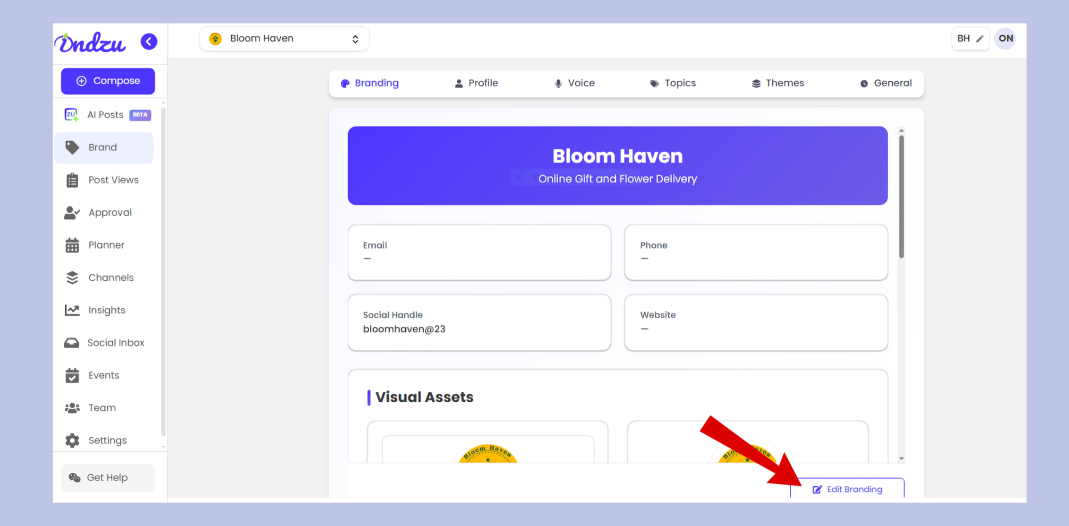The width and height of the screenshot is (1069, 526).
Task: Click the Edit Branding button
Action: click(x=847, y=489)
